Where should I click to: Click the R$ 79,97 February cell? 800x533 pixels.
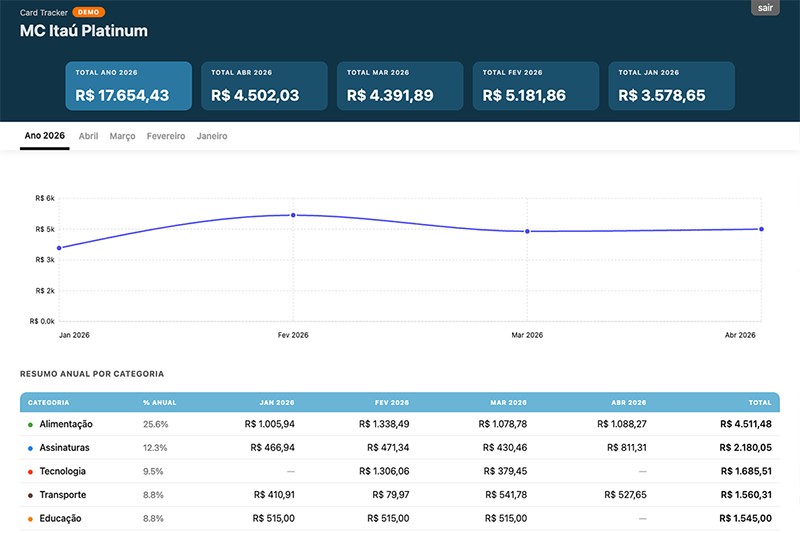(x=391, y=495)
